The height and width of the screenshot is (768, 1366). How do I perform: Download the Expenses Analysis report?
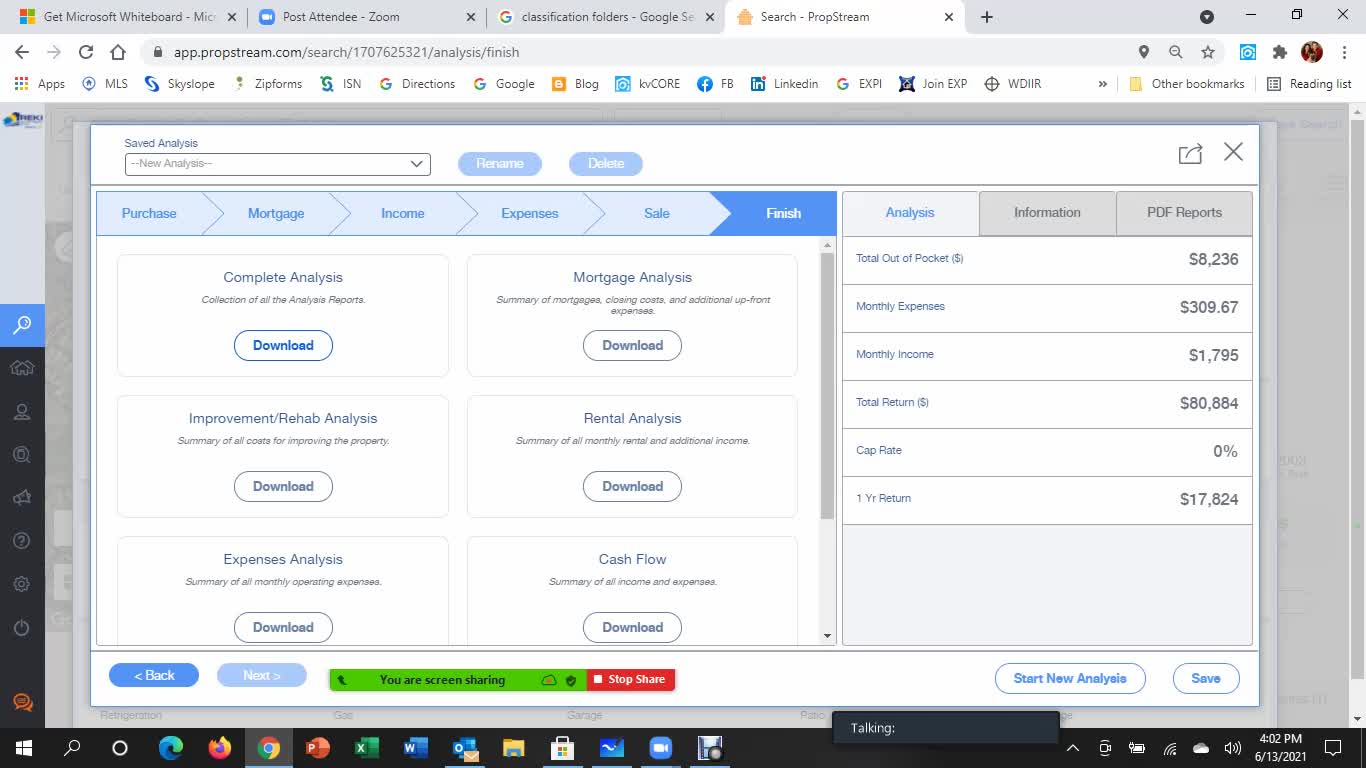[x=283, y=627]
